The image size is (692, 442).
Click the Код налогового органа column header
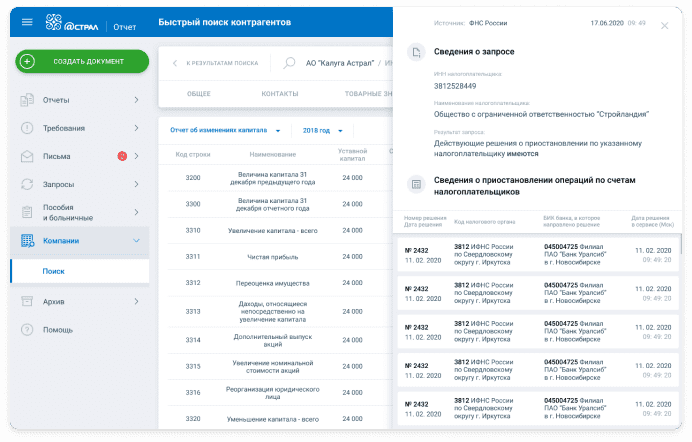pyautogui.click(x=485, y=221)
